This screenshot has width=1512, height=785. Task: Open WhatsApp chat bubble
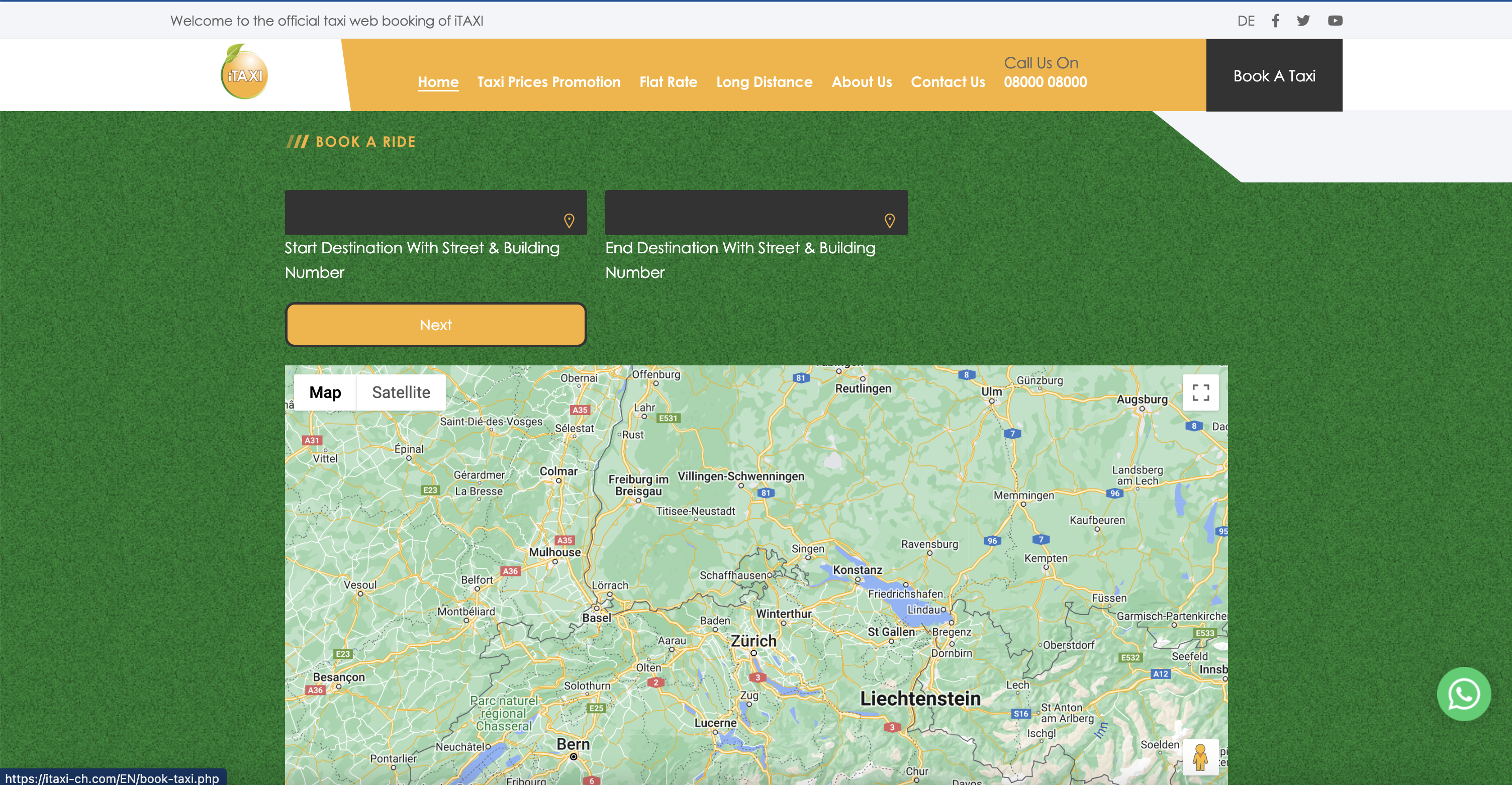pos(1463,694)
